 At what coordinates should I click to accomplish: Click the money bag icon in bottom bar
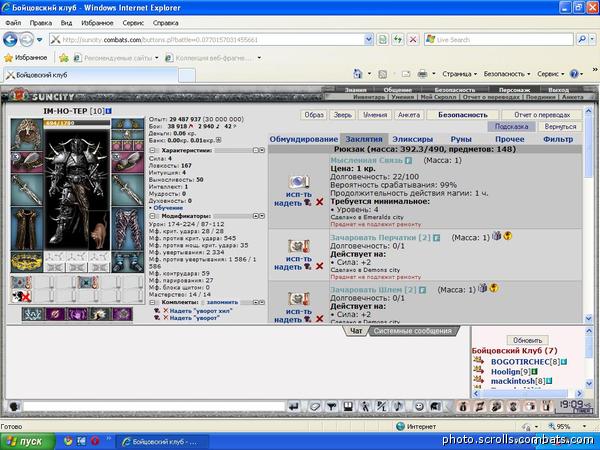point(463,406)
